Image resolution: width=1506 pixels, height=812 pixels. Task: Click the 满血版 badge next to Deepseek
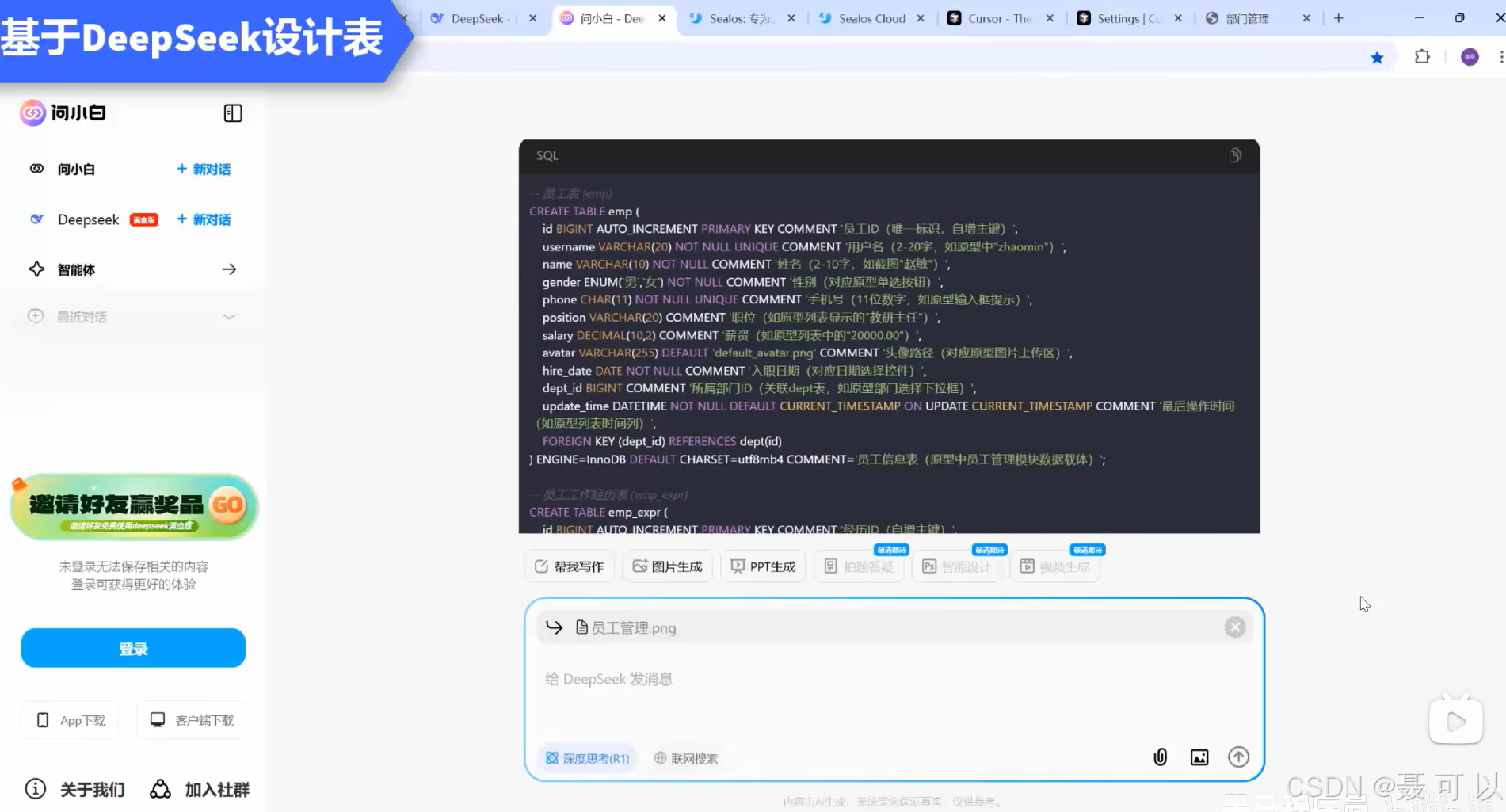(x=144, y=220)
